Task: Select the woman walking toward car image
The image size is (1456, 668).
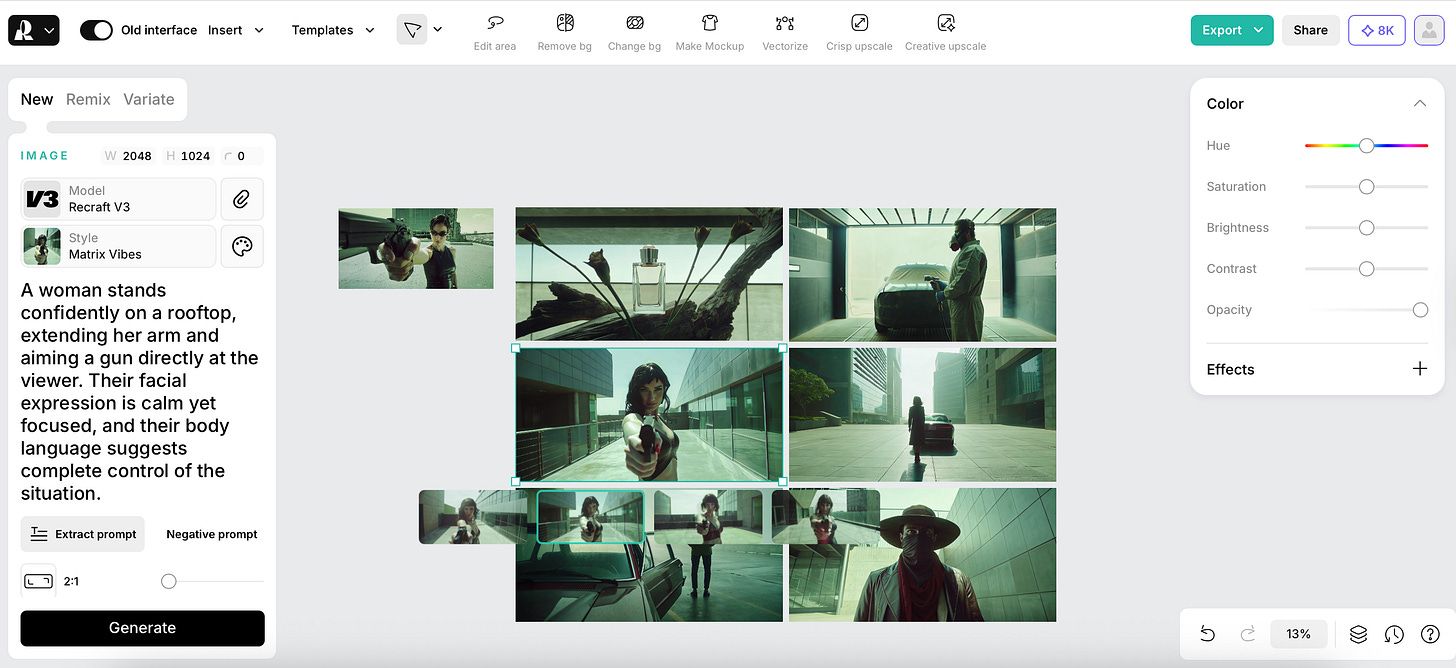Action: point(922,414)
